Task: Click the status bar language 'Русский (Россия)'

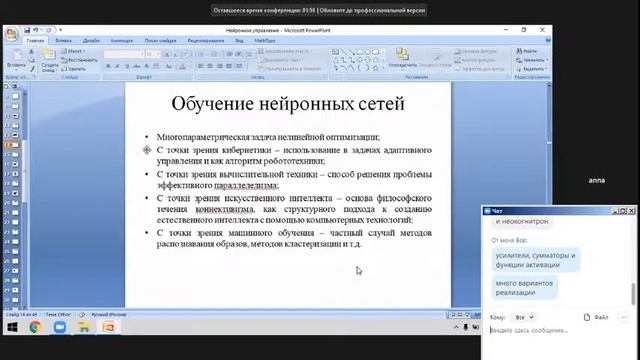Action: click(x=109, y=315)
